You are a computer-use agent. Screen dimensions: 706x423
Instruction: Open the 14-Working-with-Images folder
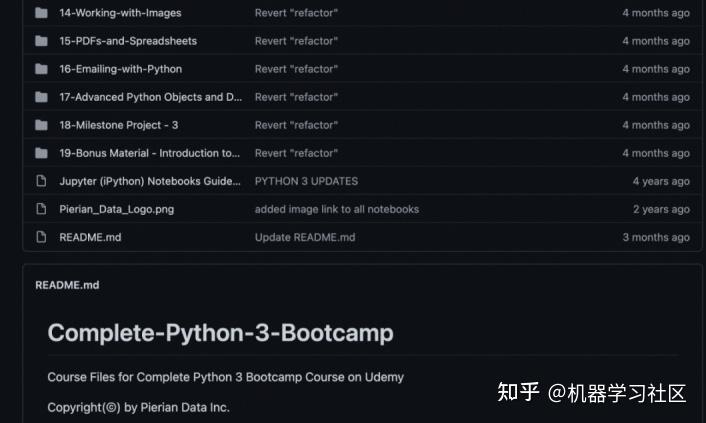point(120,13)
